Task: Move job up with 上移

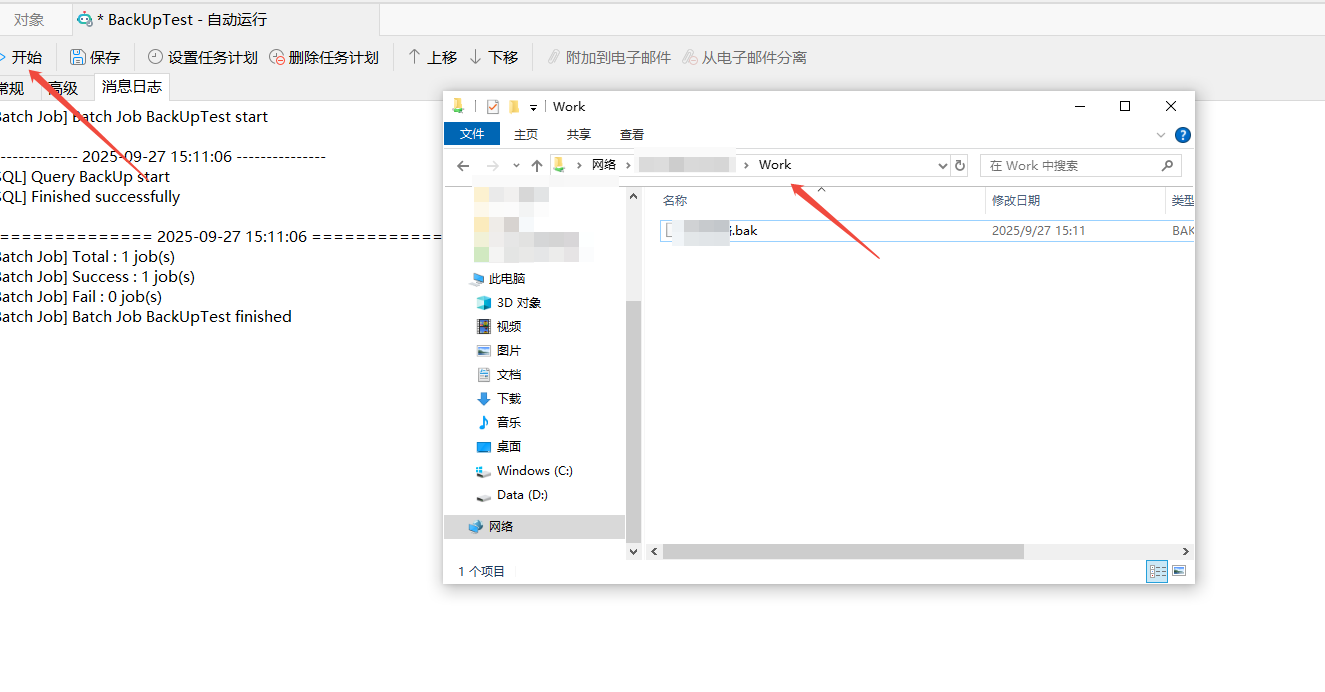Action: click(432, 57)
